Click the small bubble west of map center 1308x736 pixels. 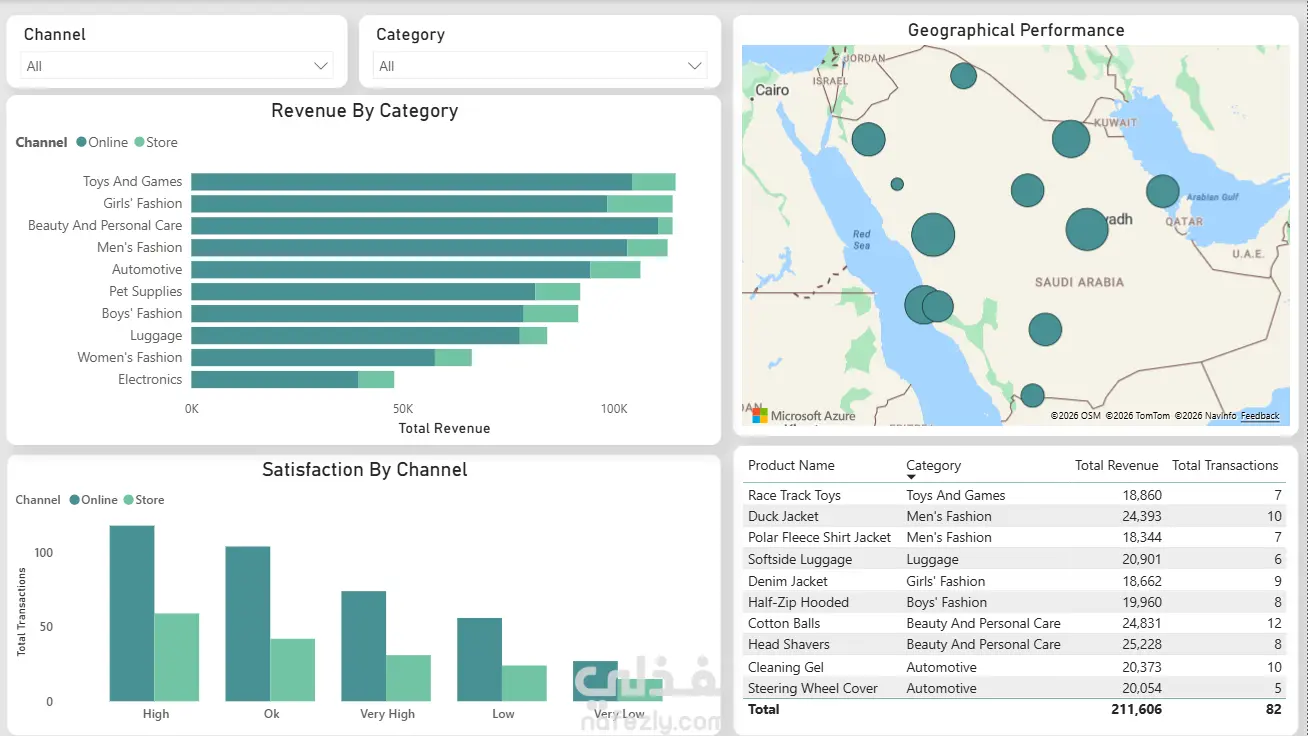pos(897,184)
